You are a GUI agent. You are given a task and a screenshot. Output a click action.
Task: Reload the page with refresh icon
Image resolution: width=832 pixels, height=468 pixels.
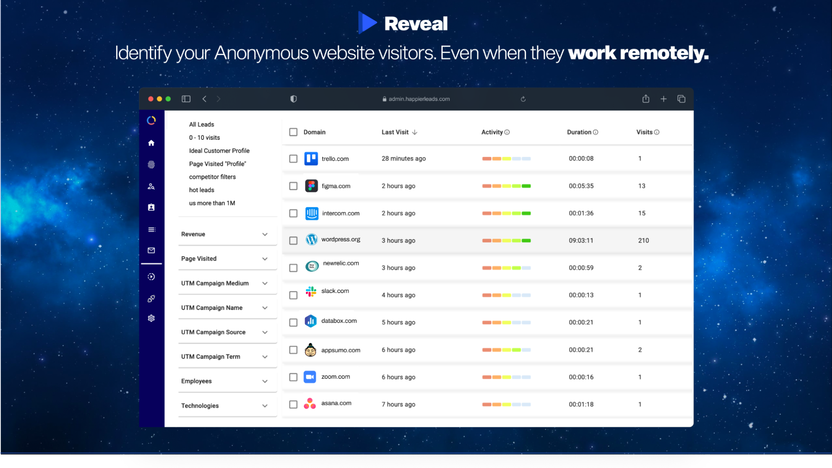523,99
